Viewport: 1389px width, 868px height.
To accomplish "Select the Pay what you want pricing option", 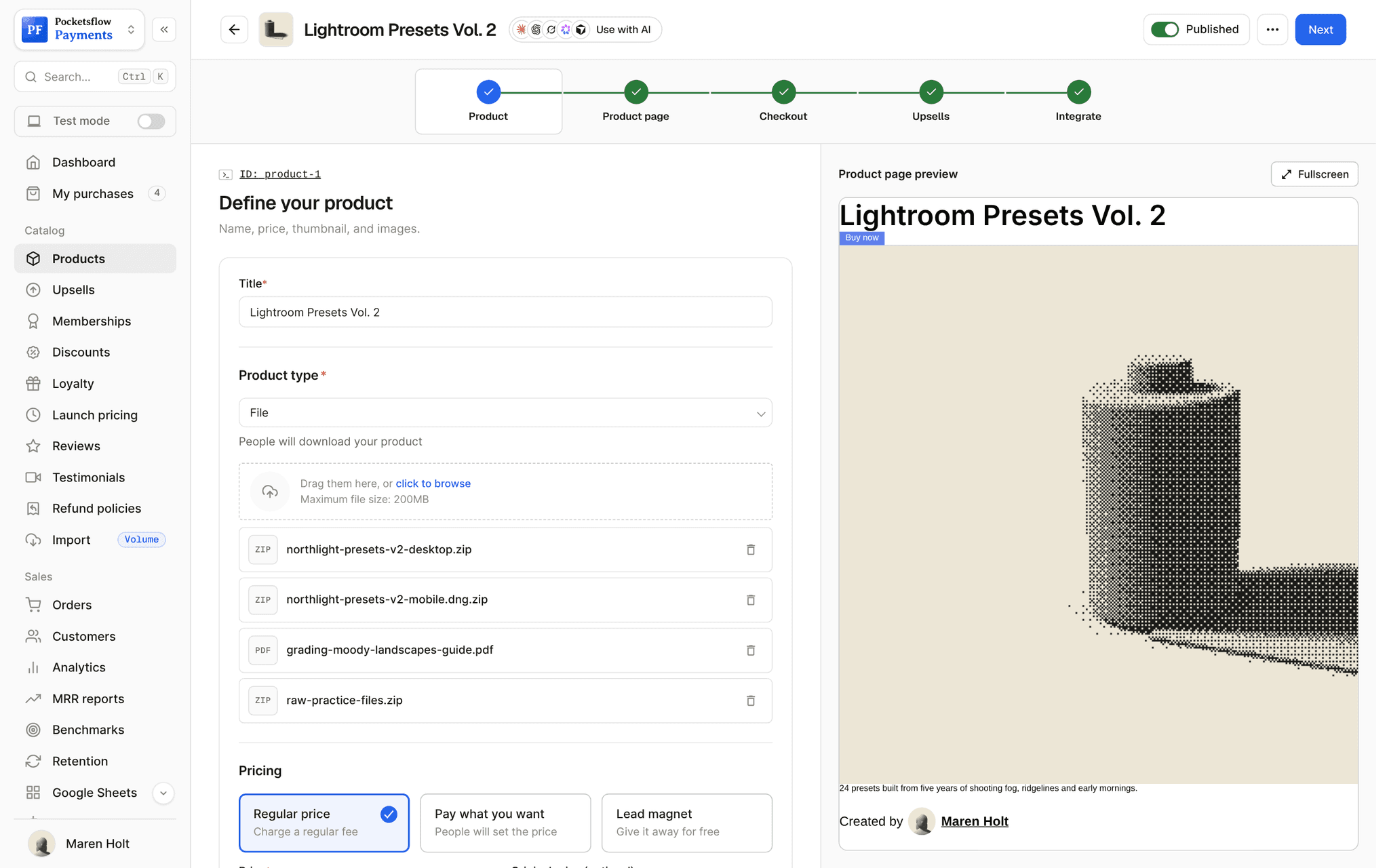I will click(505, 823).
